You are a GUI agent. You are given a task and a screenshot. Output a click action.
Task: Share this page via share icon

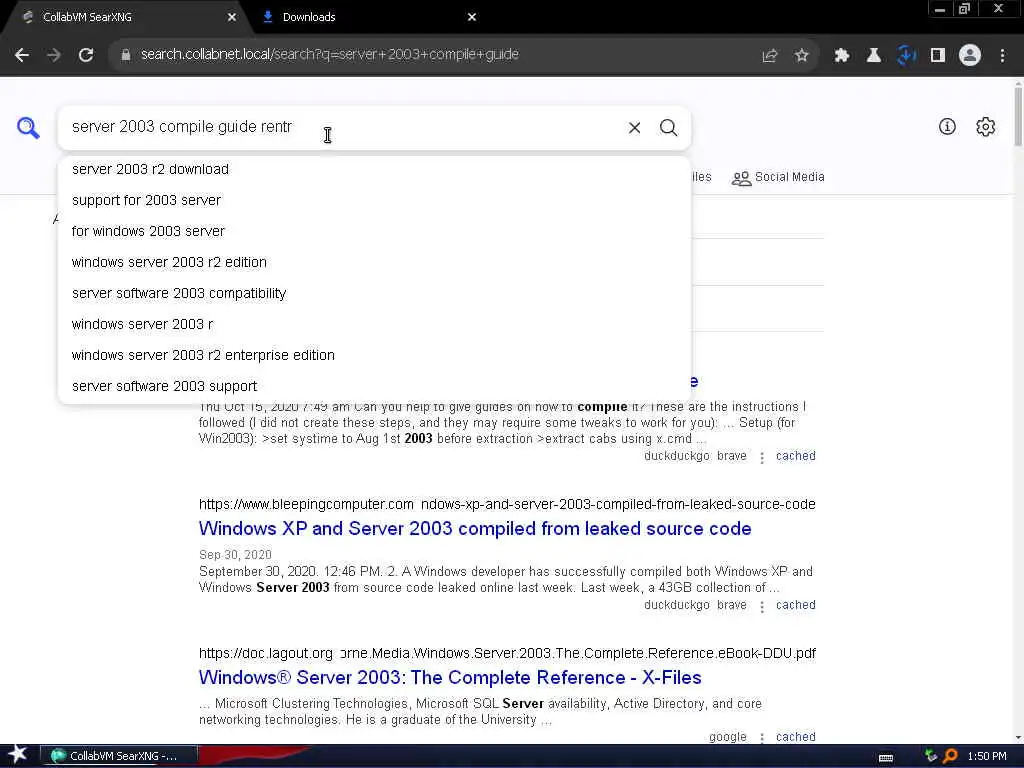(770, 55)
